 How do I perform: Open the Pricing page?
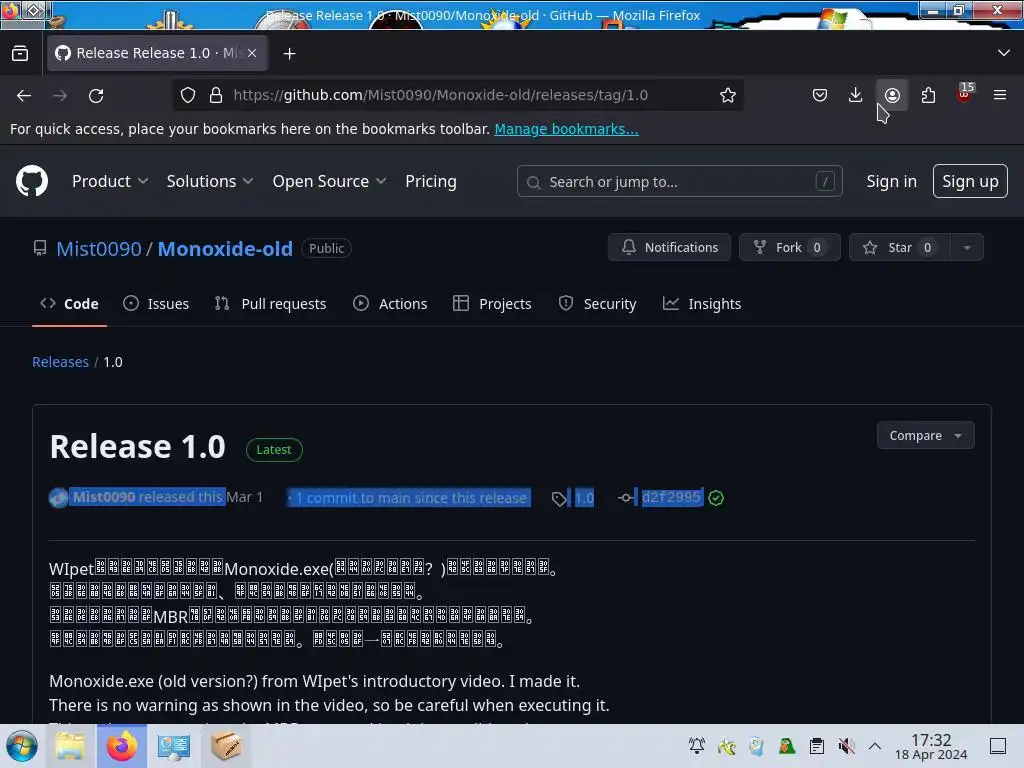[x=430, y=182]
